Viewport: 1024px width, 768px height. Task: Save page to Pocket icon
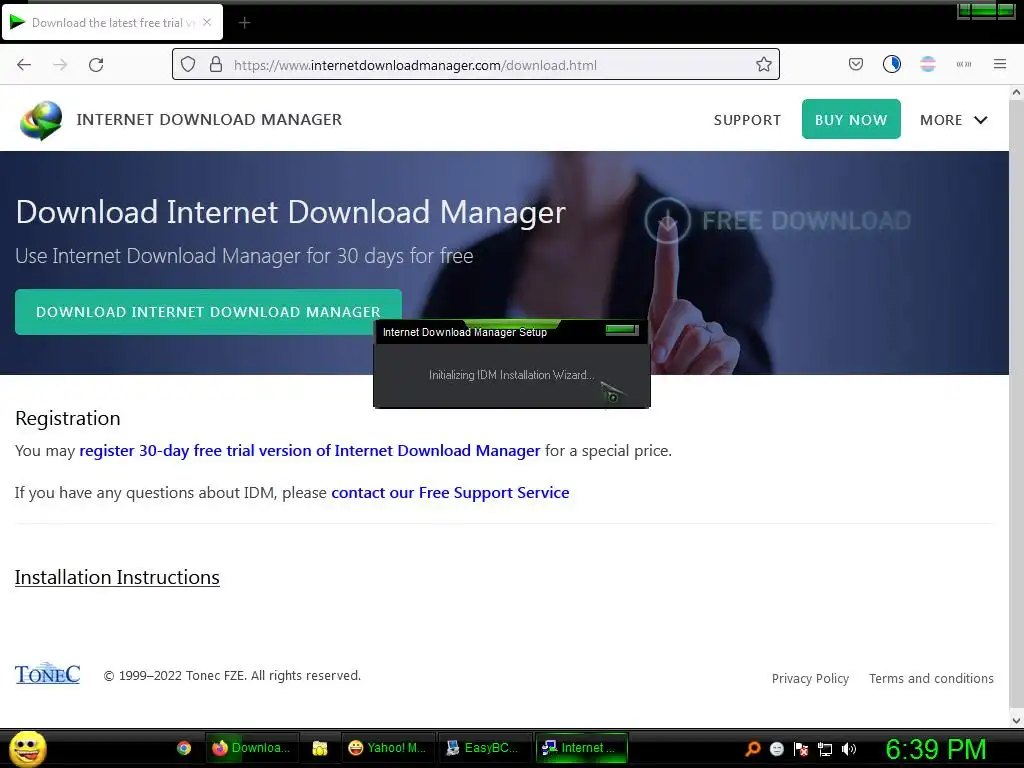856,64
